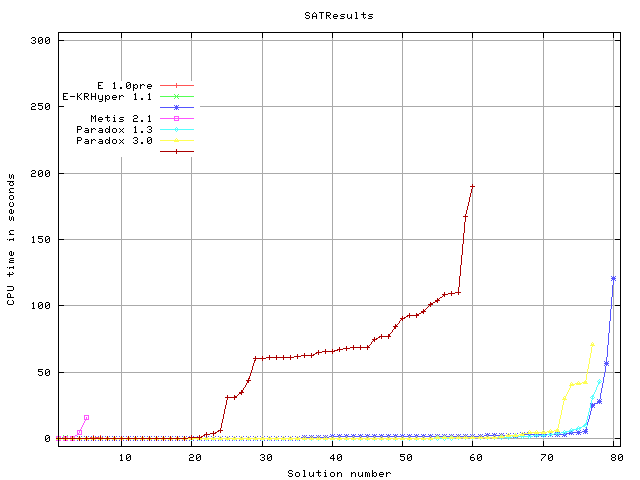Click the E-KRHyper 1.1 legend label
This screenshot has height=480, width=640.
coord(107,97)
